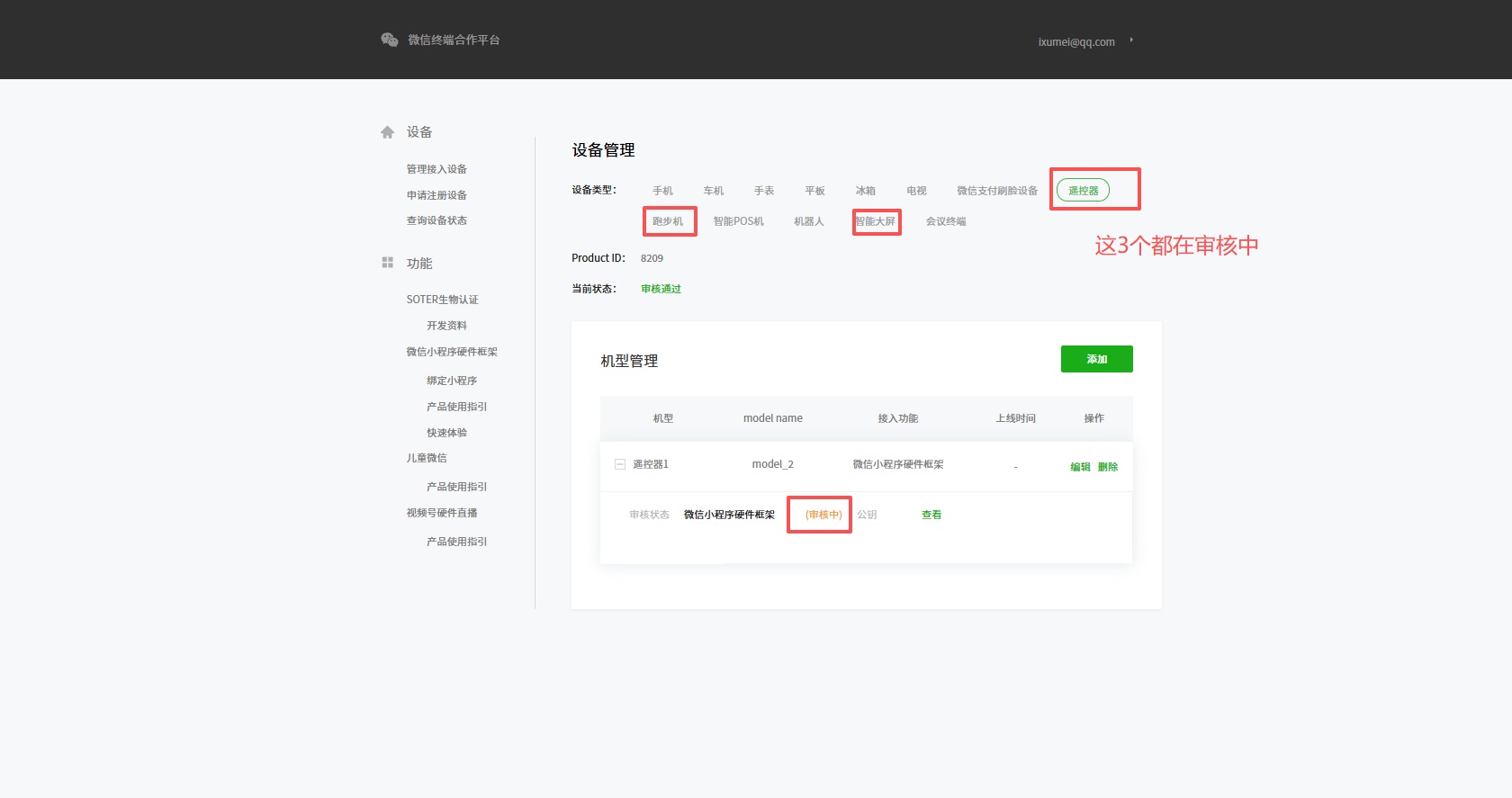Open 产品使用指引 under 儿童微信
1512x798 pixels.
coord(457,487)
